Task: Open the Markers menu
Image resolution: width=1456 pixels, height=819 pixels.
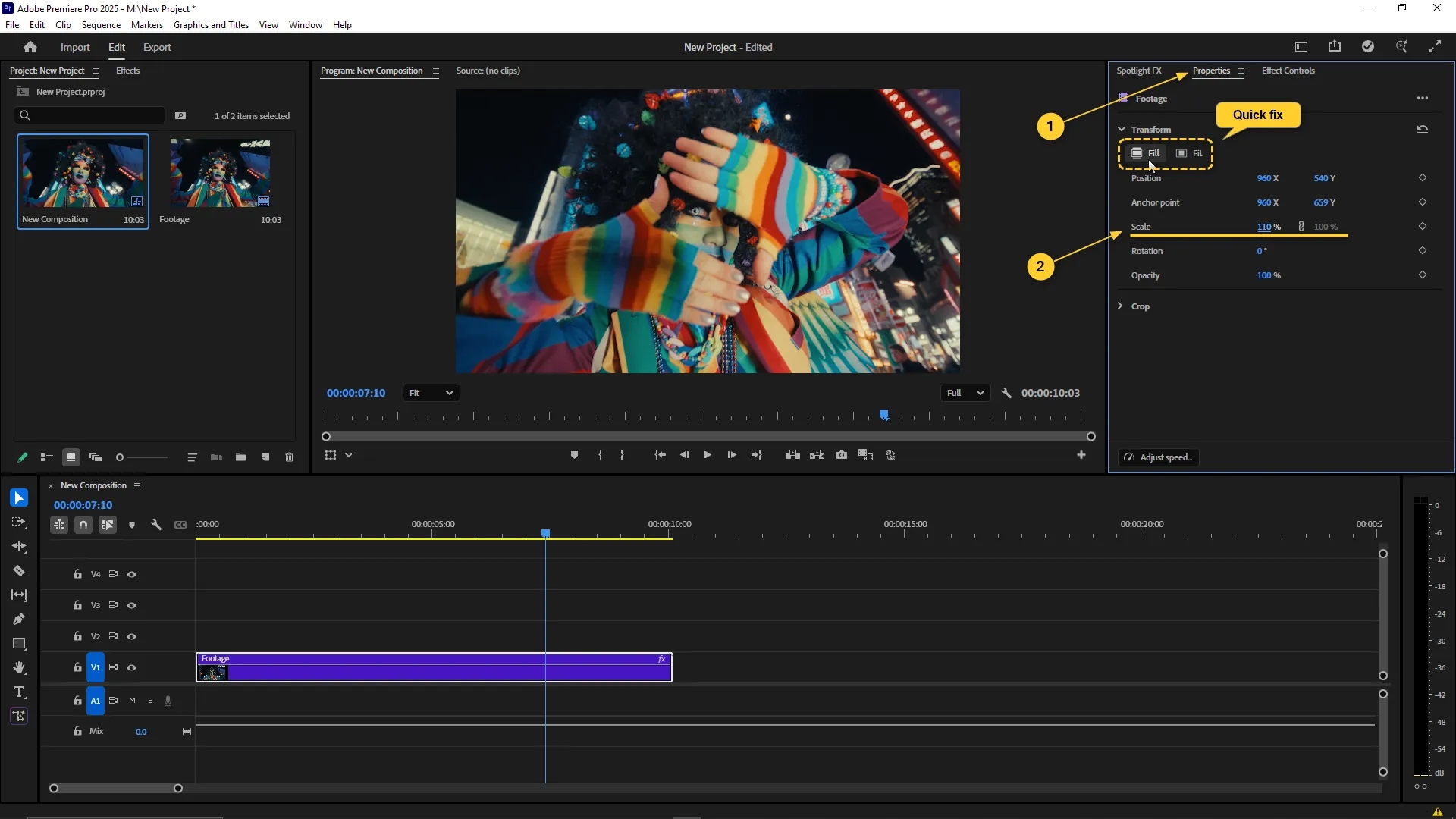Action: coord(147,25)
